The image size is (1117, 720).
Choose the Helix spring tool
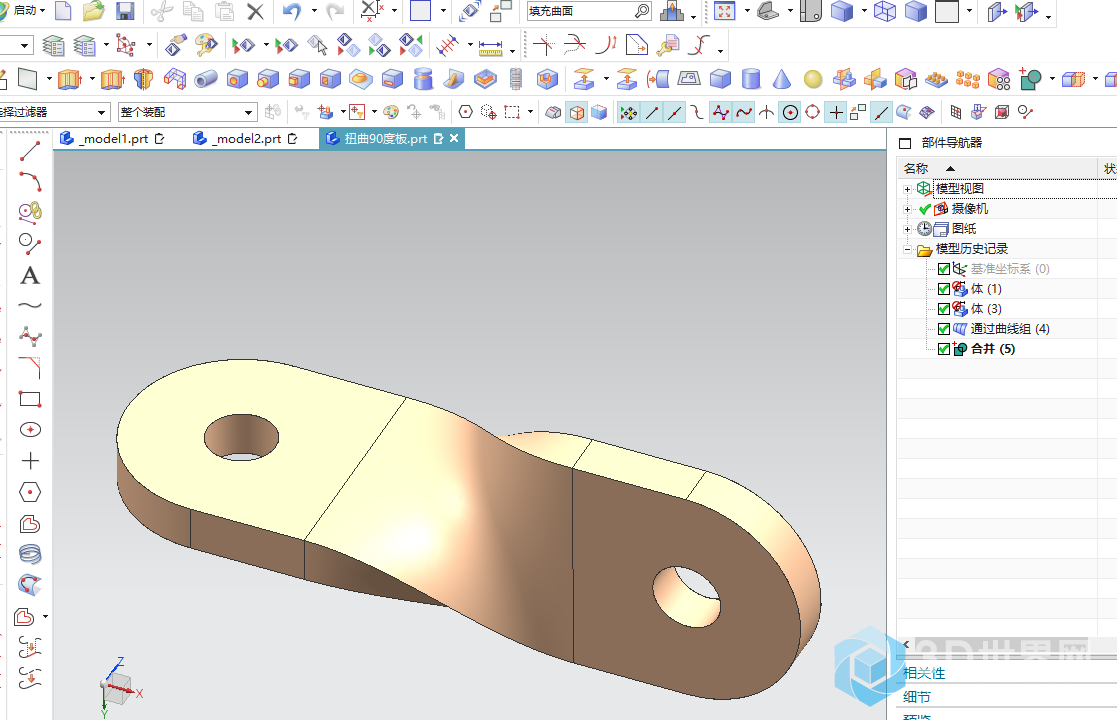point(30,554)
